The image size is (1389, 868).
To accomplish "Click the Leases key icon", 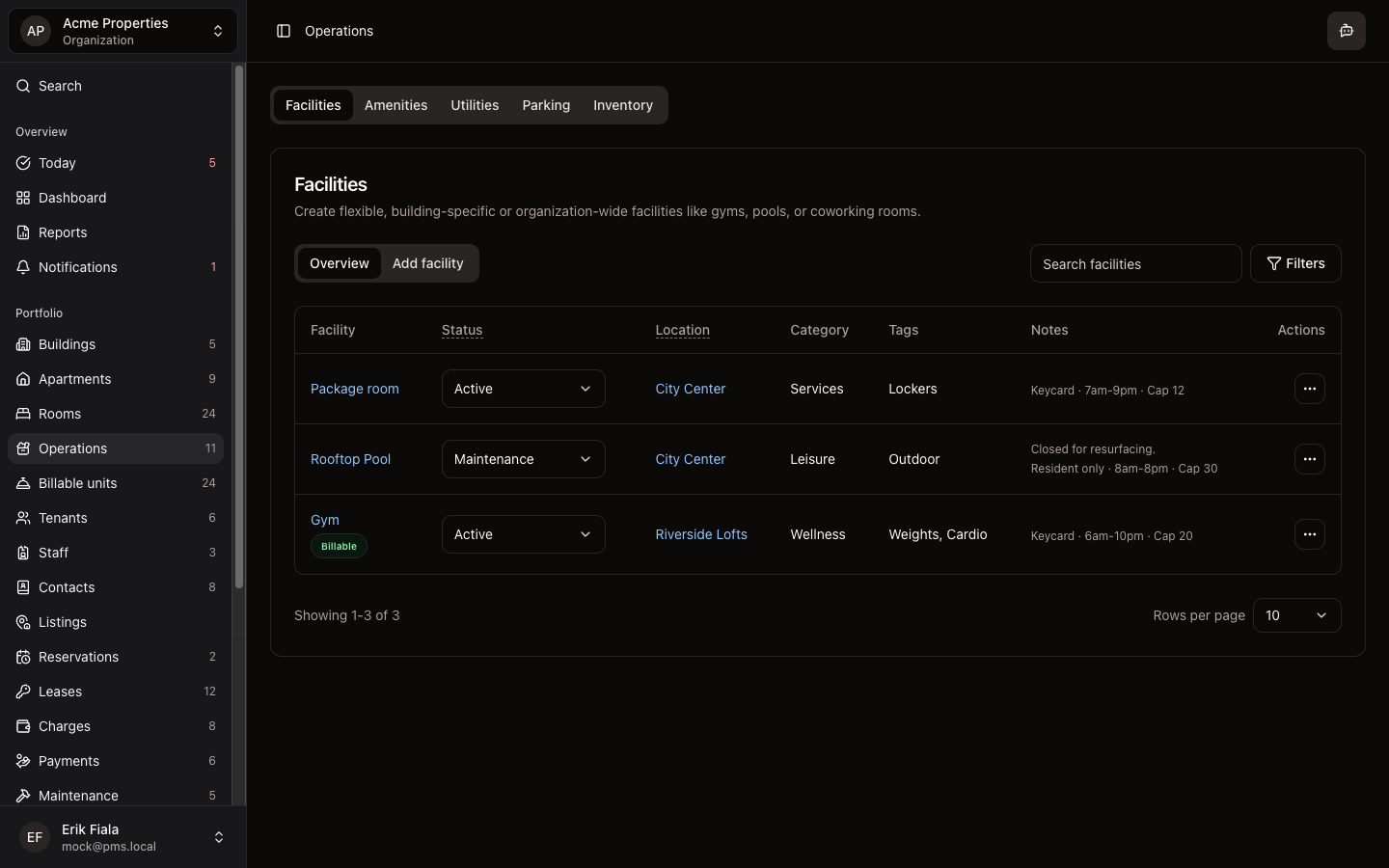I will point(23,692).
